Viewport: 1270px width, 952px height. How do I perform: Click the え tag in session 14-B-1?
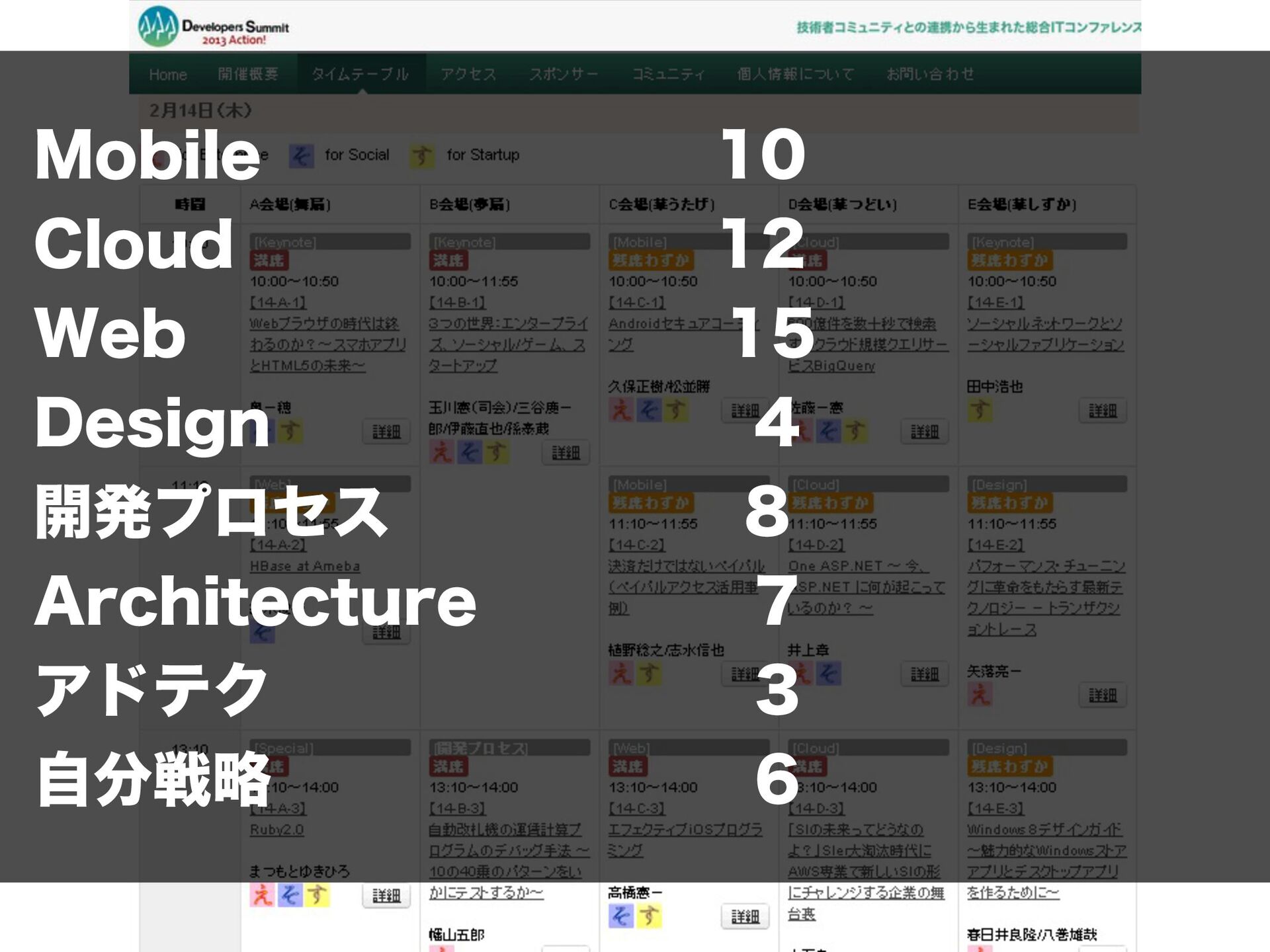point(441,452)
